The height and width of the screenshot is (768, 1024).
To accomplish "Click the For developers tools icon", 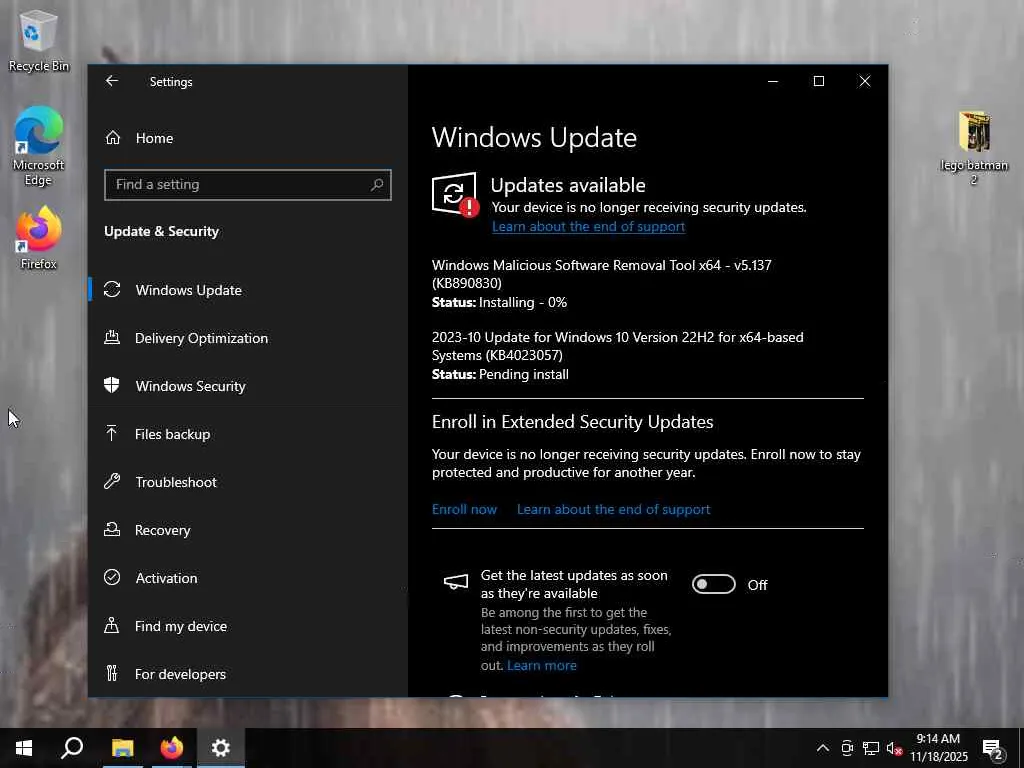I will point(112,673).
